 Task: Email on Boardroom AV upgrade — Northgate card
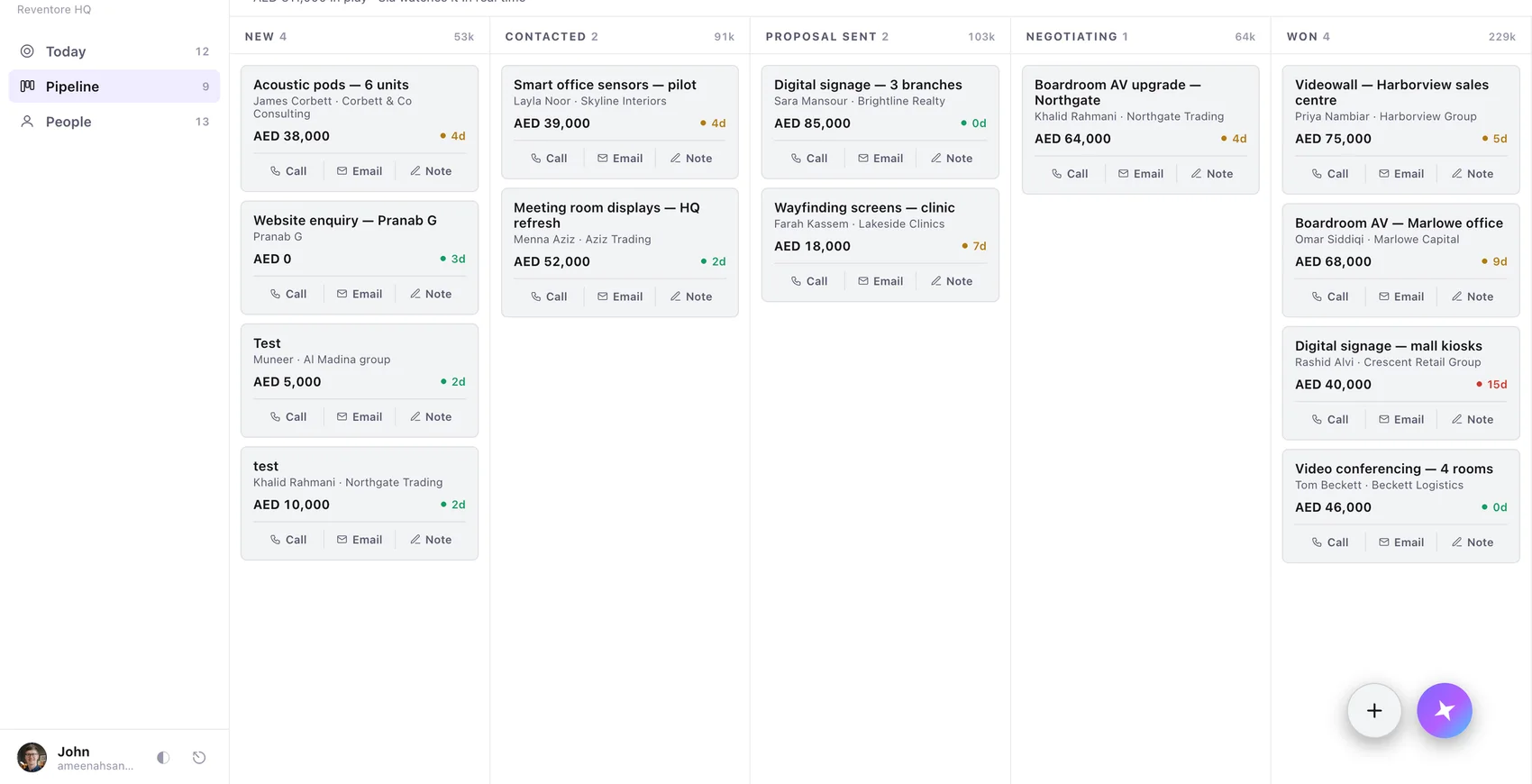tap(1141, 174)
